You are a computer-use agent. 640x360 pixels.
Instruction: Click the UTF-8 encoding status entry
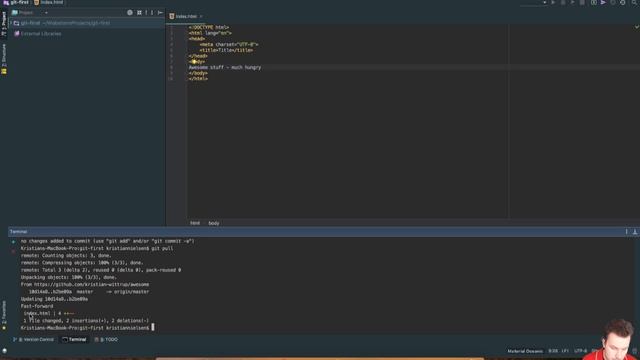[x=580, y=351]
